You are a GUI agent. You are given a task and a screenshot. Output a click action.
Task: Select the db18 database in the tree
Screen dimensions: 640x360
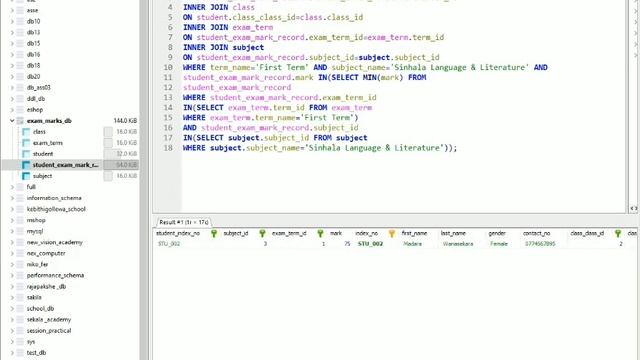coord(33,65)
